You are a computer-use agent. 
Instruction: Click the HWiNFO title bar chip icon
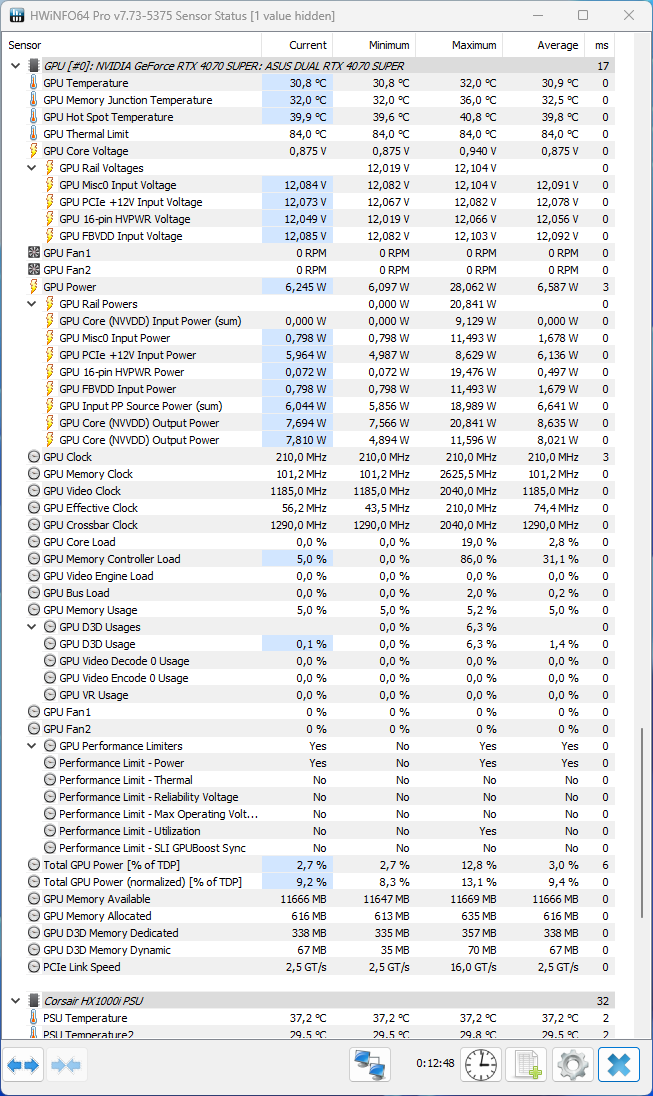tap(16, 15)
